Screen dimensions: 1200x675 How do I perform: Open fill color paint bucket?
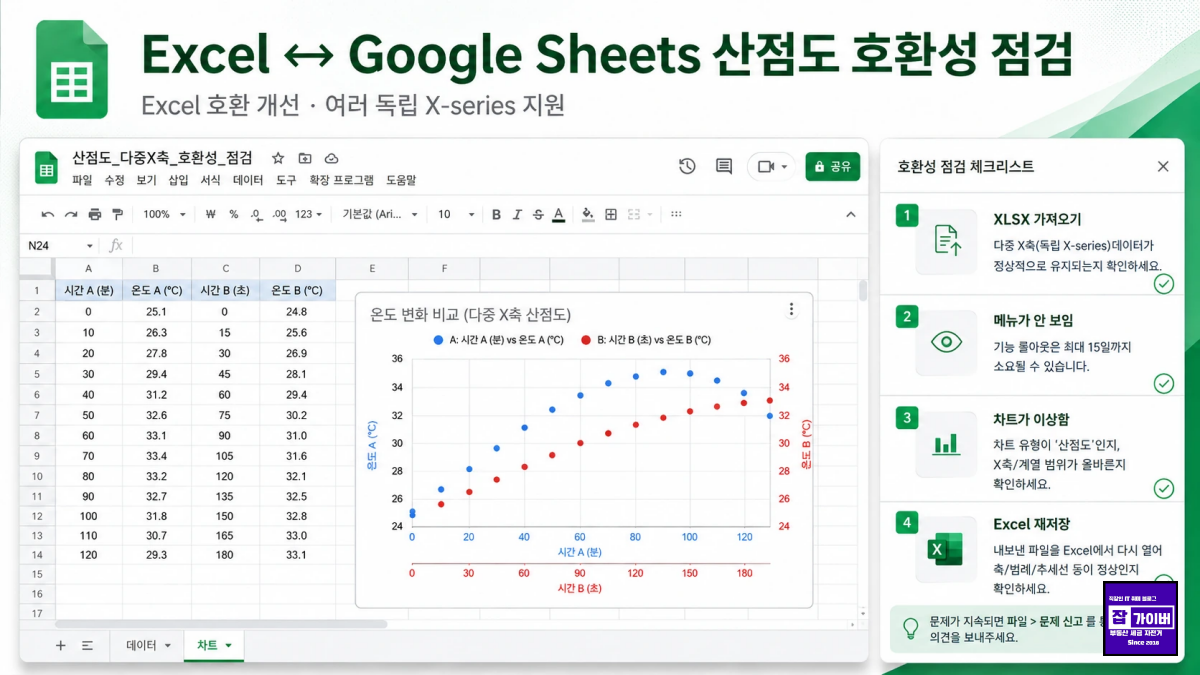(x=588, y=214)
